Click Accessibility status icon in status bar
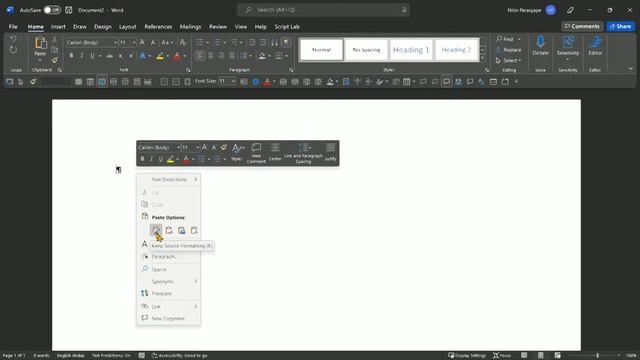 [x=155, y=356]
